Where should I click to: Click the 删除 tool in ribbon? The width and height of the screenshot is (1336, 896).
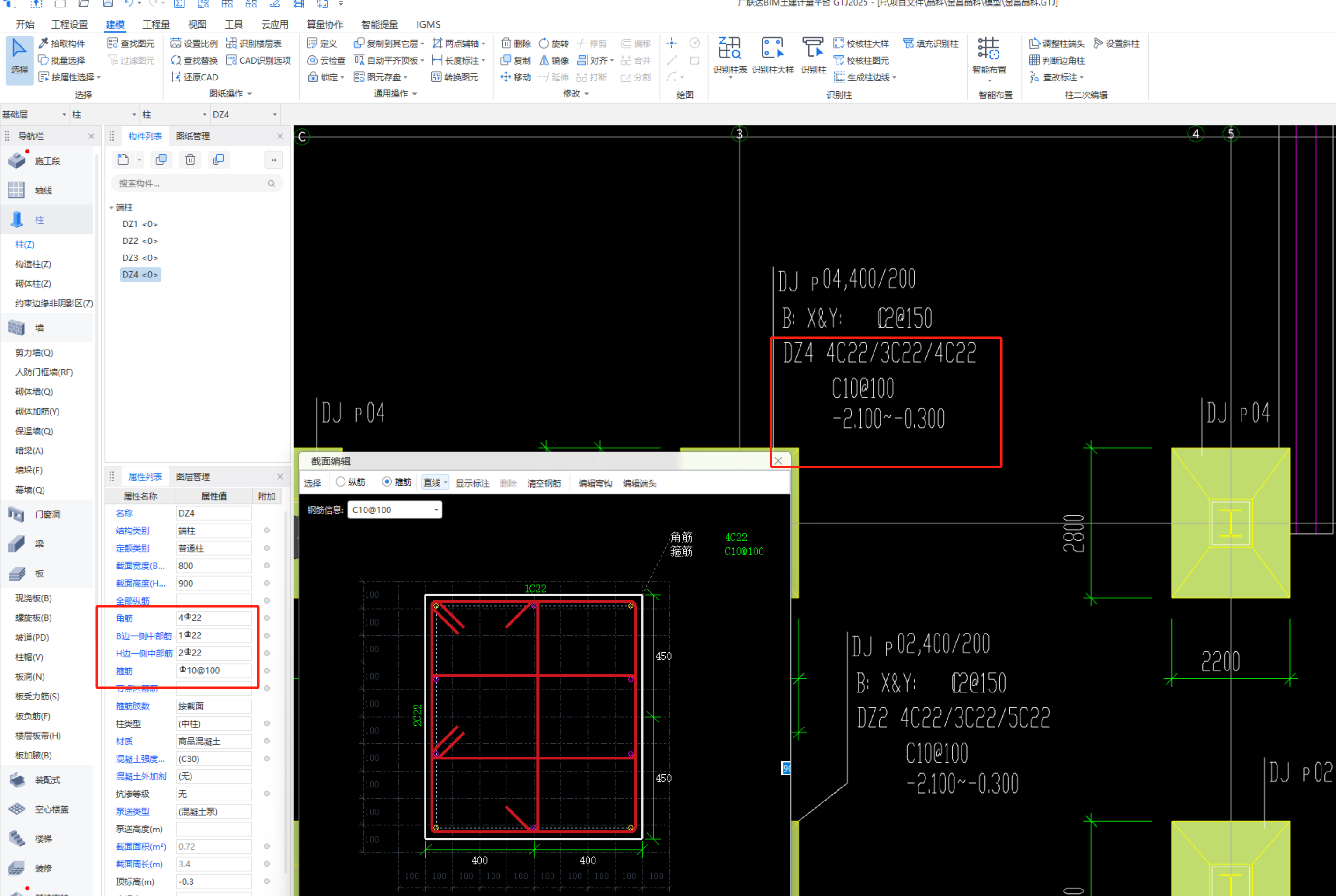tap(516, 44)
